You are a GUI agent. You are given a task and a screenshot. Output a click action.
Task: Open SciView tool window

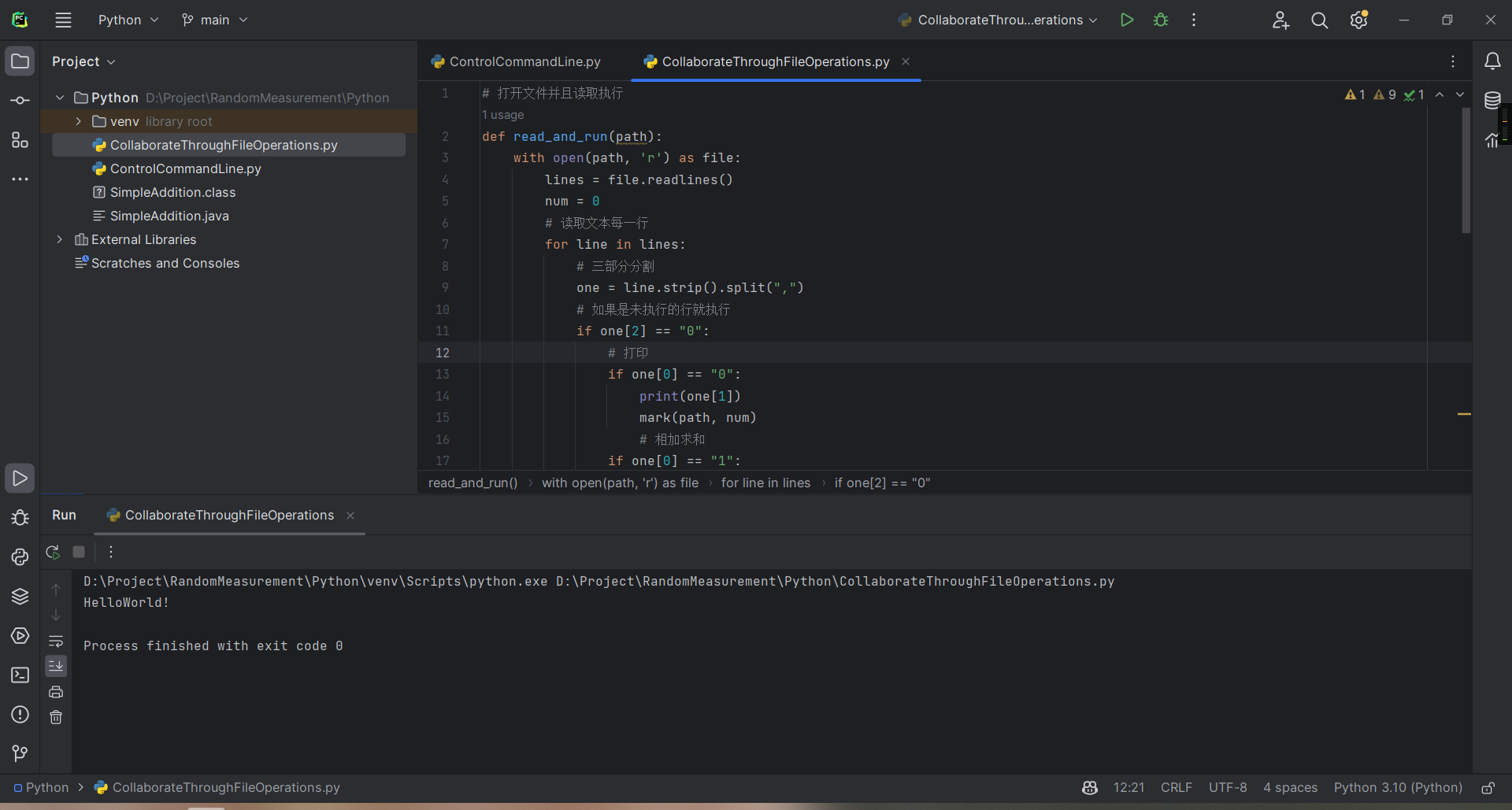1492,140
